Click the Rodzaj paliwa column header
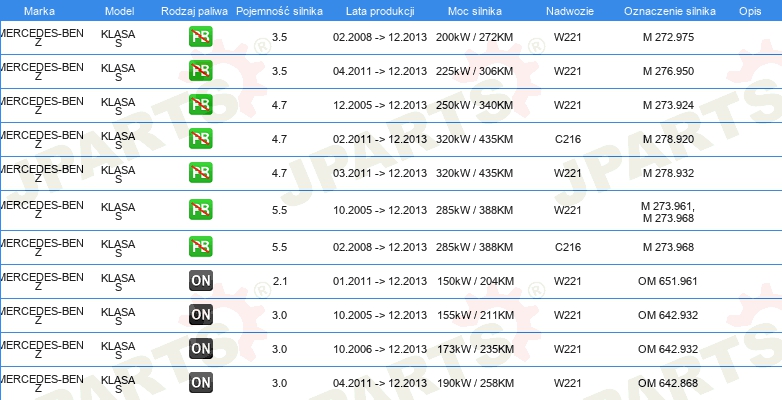 coord(195,11)
